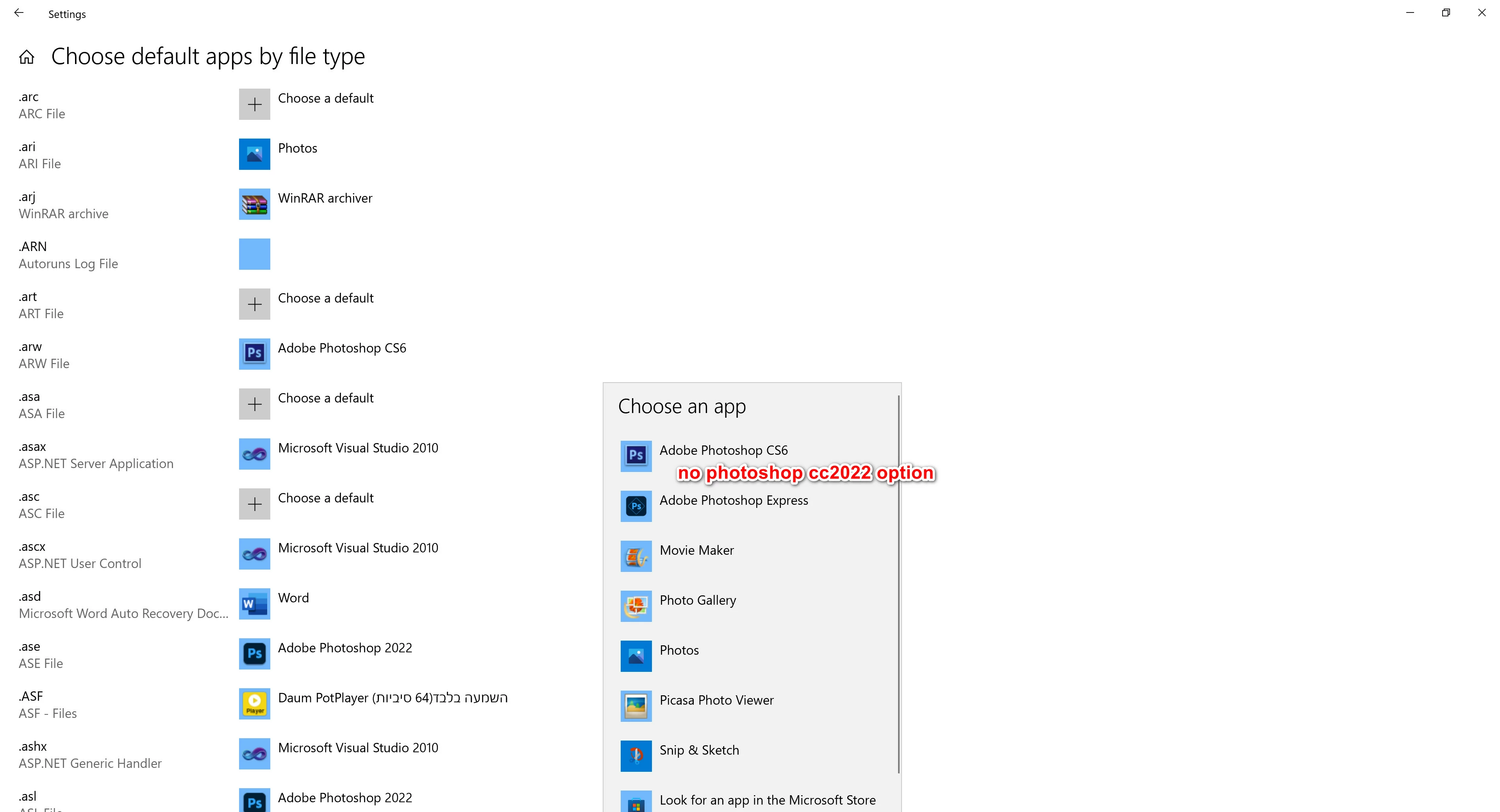Open Choose a default for .asa file
The height and width of the screenshot is (812, 1500).
[x=325, y=399]
